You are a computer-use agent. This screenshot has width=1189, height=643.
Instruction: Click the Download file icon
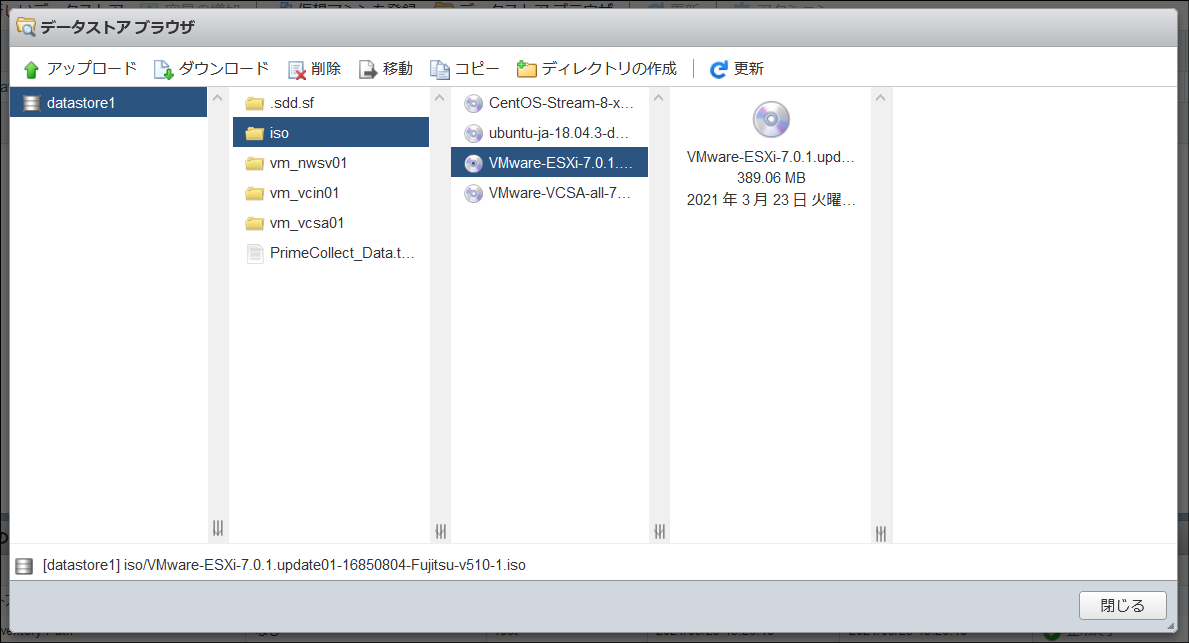pyautogui.click(x=164, y=70)
